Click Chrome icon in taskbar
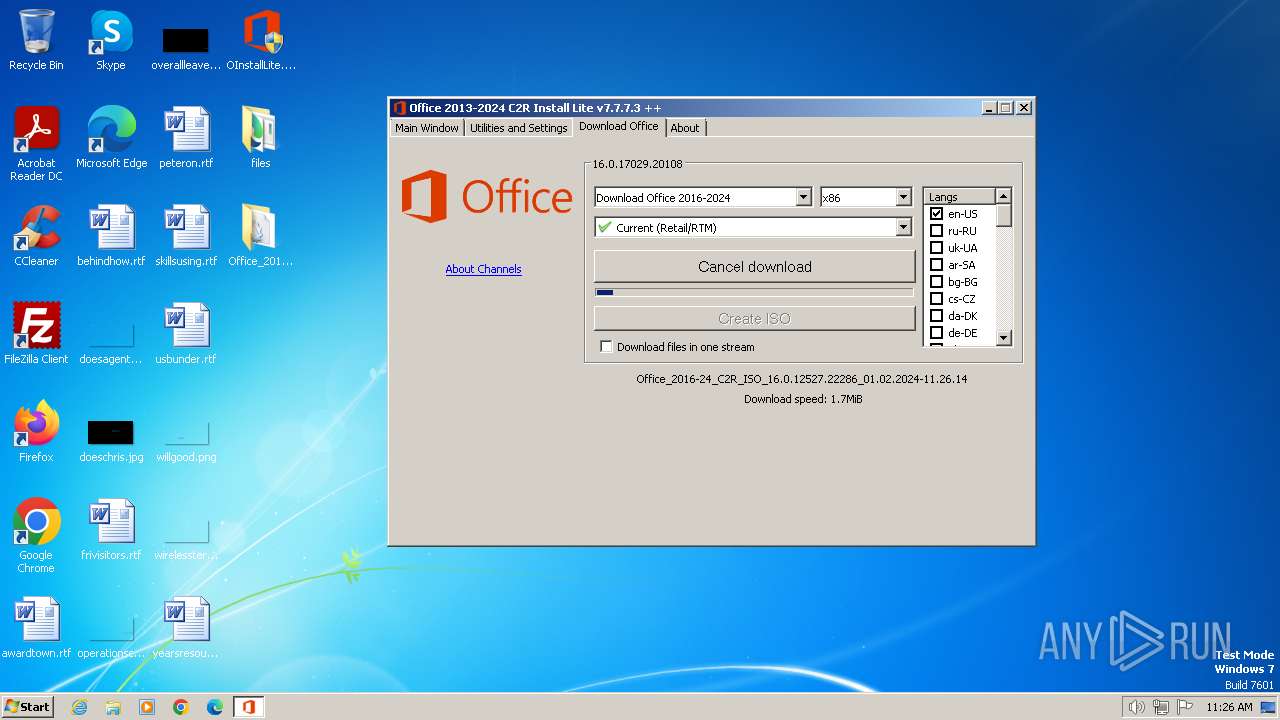 pyautogui.click(x=181, y=707)
